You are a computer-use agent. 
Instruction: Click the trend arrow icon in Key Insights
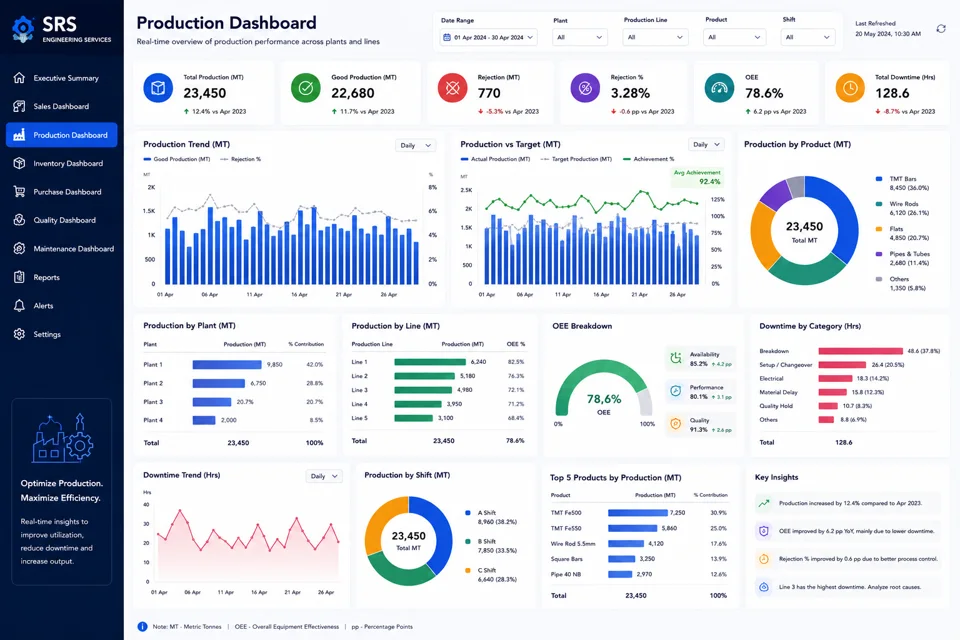click(763, 503)
